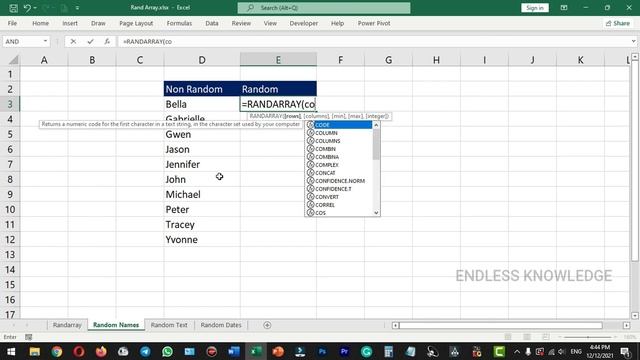This screenshot has width=640, height=360.
Task: Open Photoshop from the taskbar
Action: click(322, 351)
